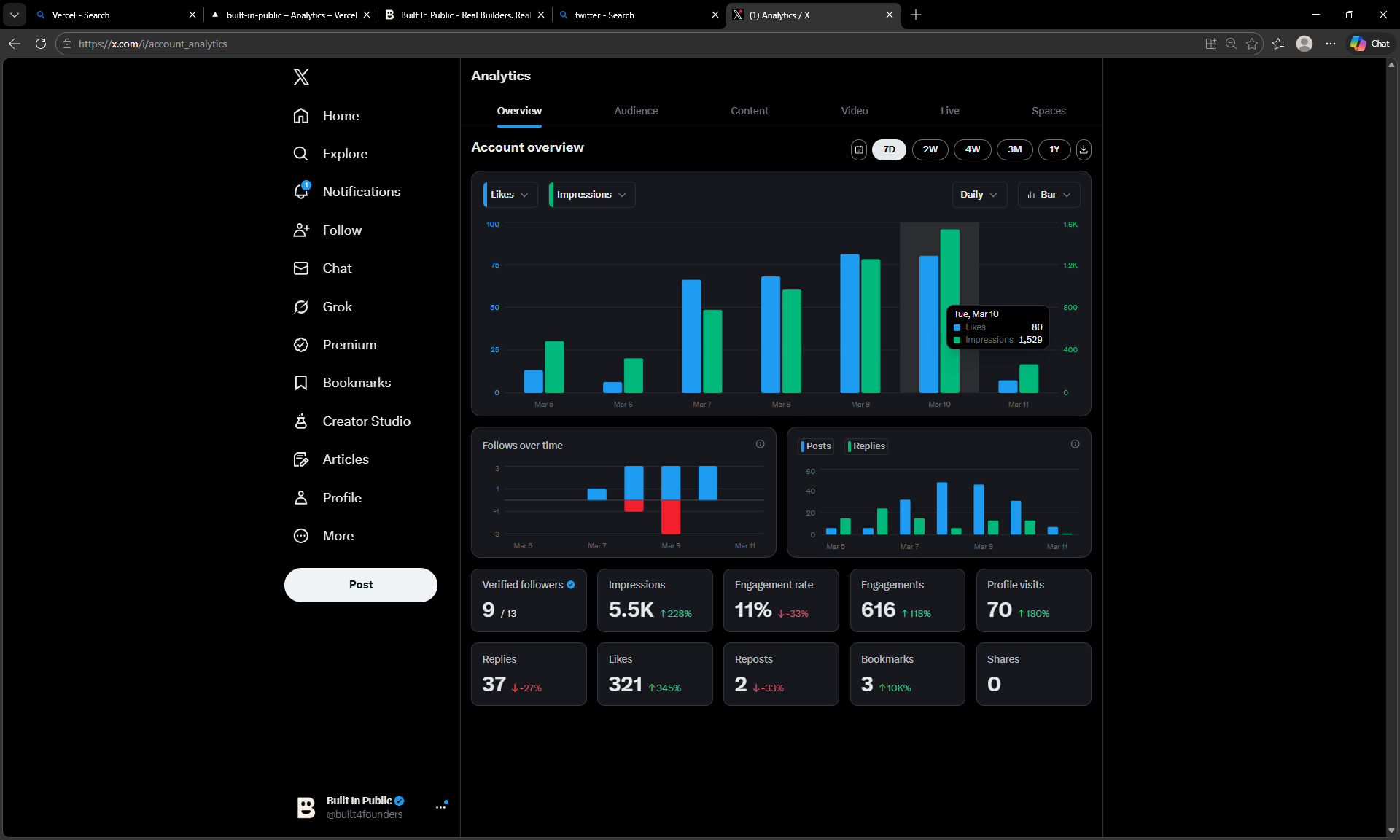This screenshot has height=840, width=1400.
Task: Open the Bar chart type dropdown
Action: click(1049, 195)
